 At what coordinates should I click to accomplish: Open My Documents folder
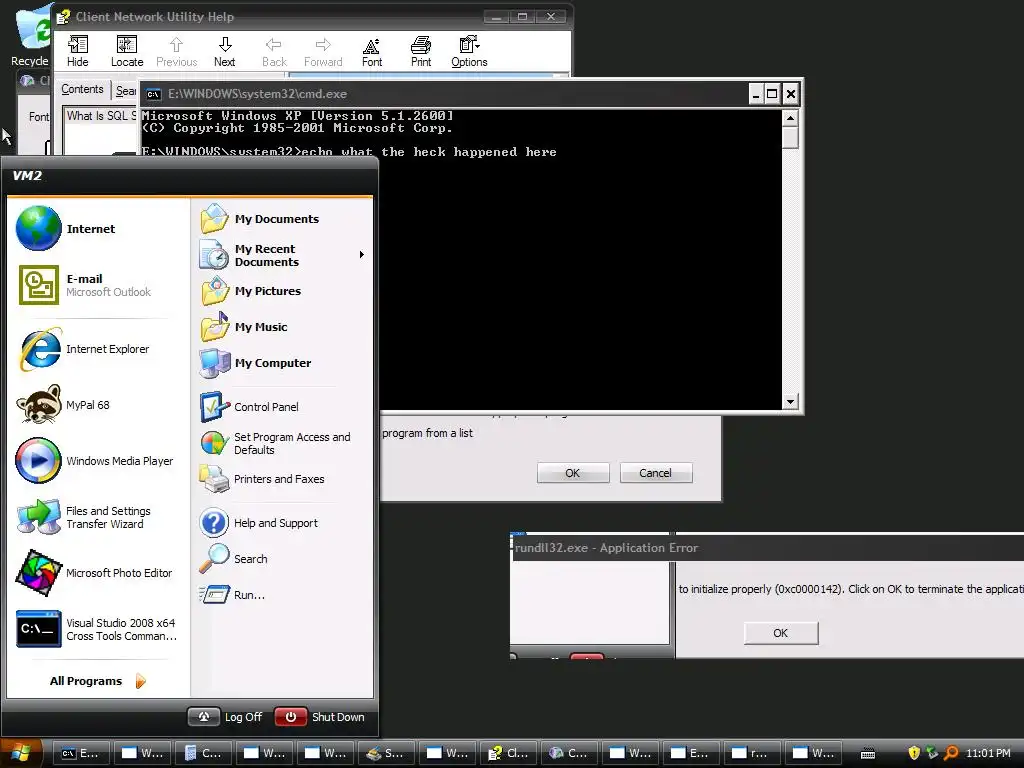(282, 219)
